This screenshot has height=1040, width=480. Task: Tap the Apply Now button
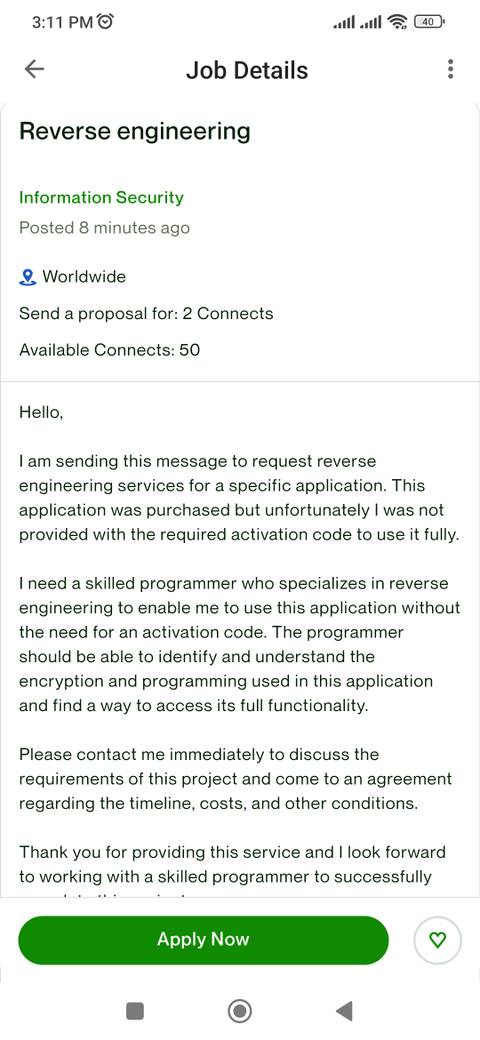pos(203,940)
